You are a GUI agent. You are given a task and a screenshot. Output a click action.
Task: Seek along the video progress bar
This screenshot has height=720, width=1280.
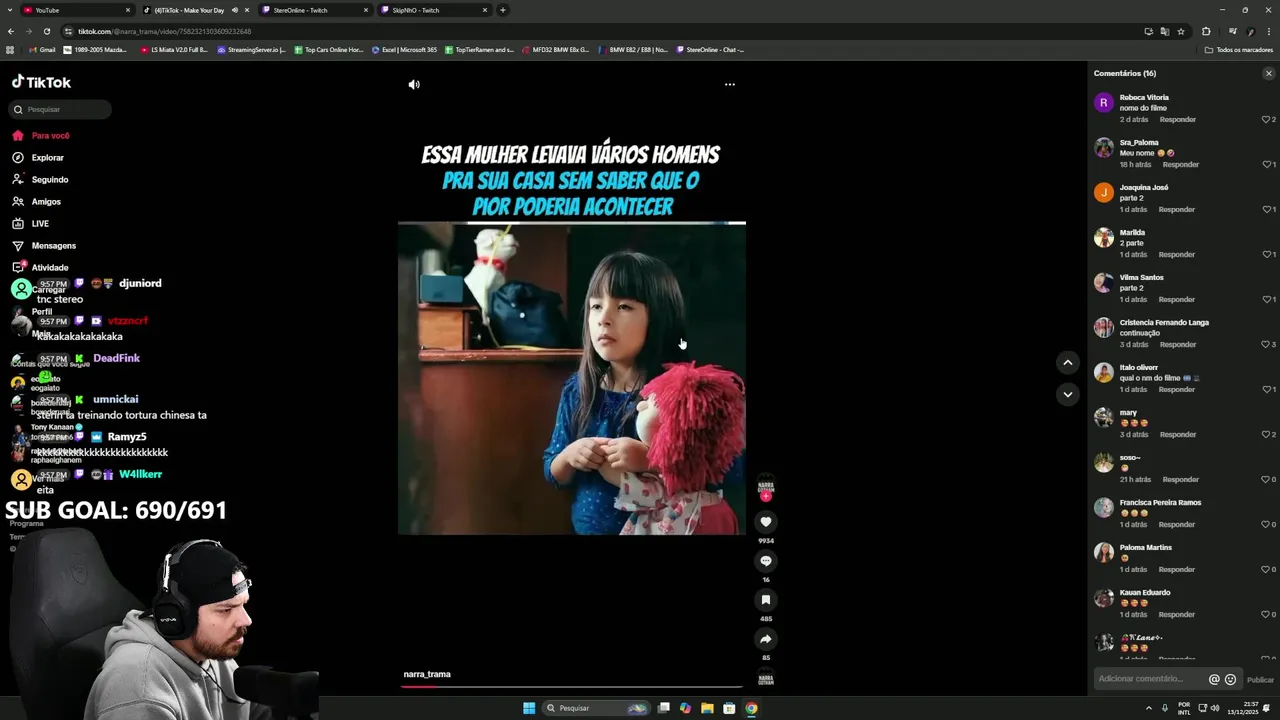572,687
